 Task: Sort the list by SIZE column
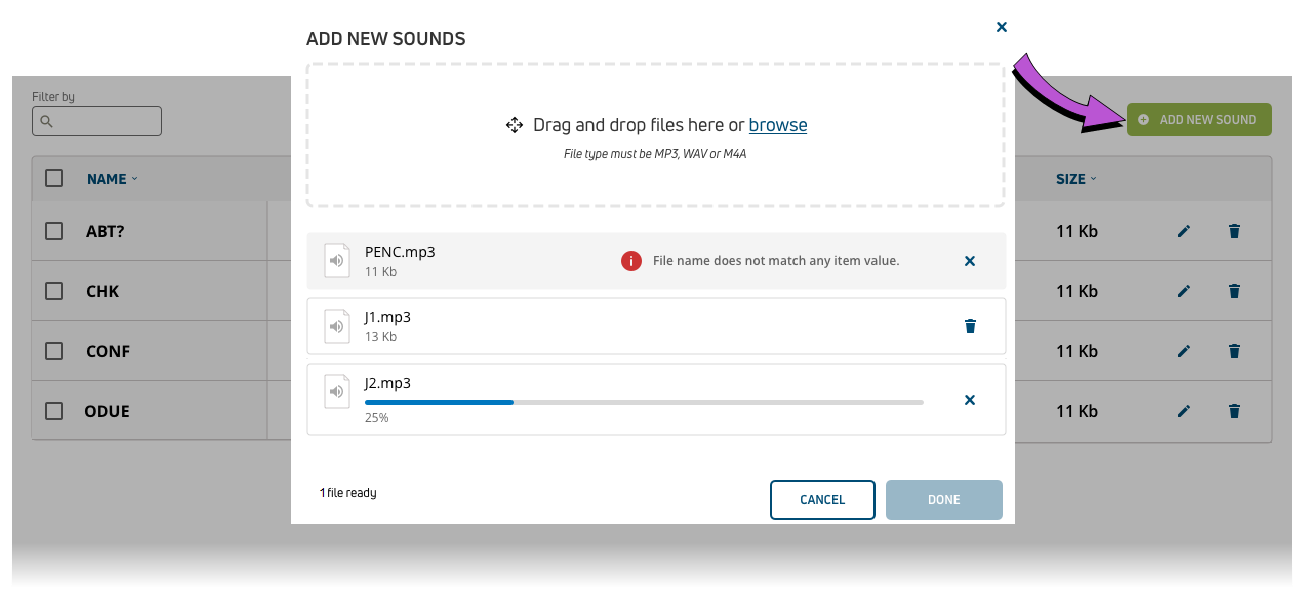[x=1076, y=179]
